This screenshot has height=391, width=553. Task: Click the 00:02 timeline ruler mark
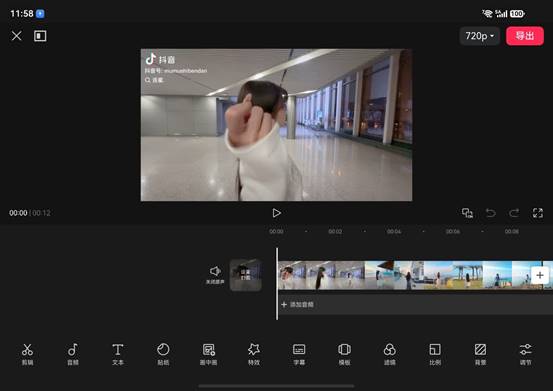coord(335,232)
